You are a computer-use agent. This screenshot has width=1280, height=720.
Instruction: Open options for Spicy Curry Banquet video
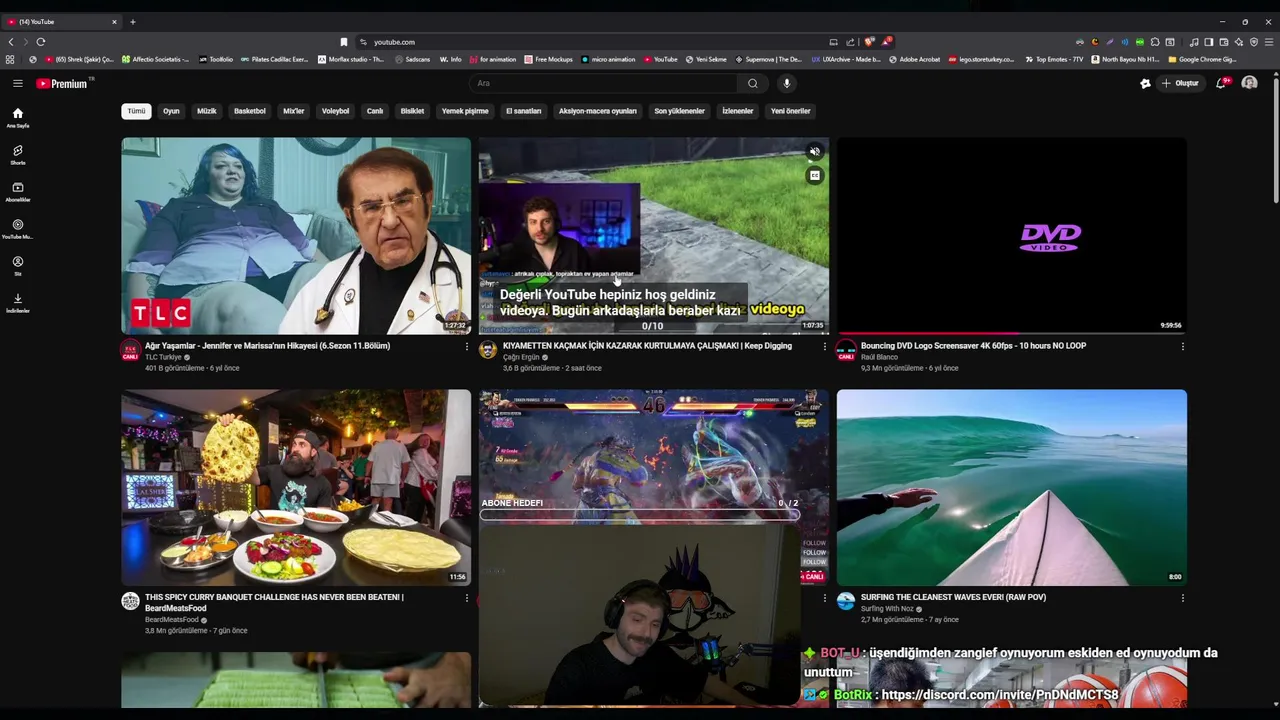pos(466,598)
